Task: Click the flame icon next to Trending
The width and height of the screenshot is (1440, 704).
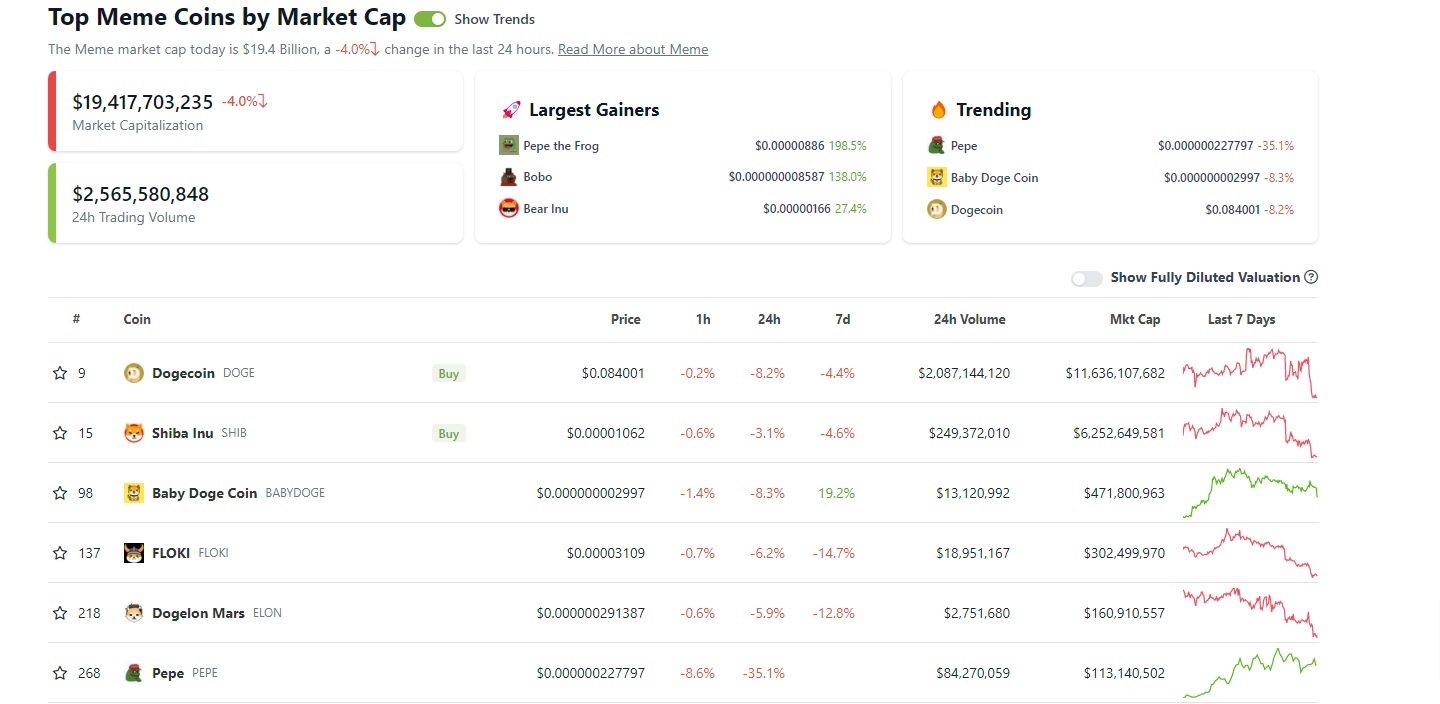Action: click(x=938, y=110)
